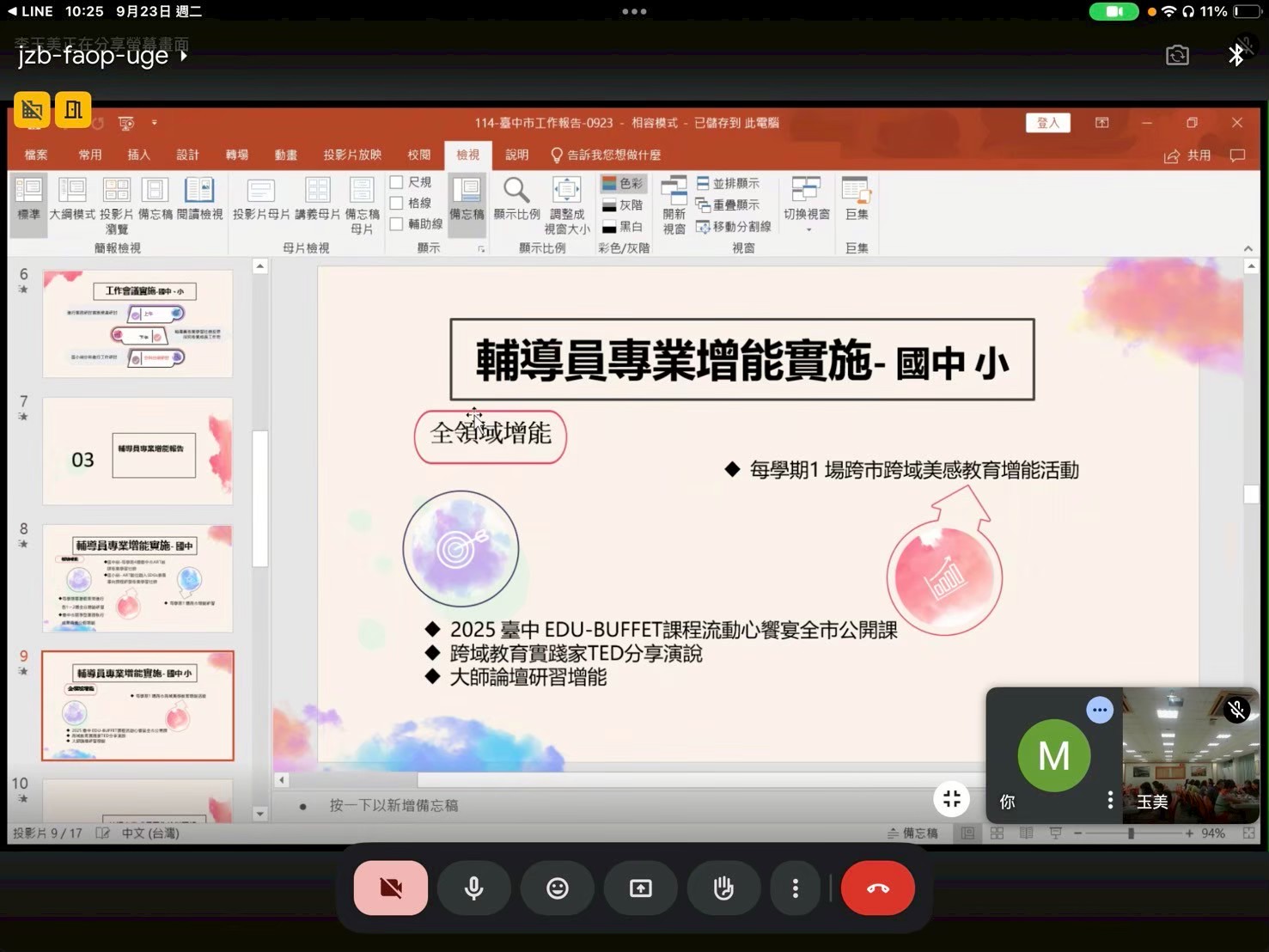1269x952 pixels.
Task: Return to LINE app via back link
Action: [x=31, y=11]
